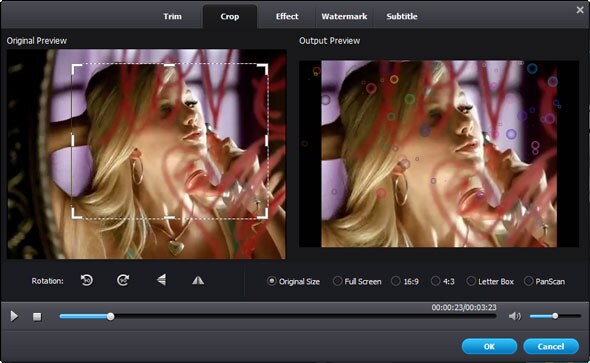Image resolution: width=590 pixels, height=363 pixels.
Task: Click the 00:00:23/00:03:23 time display
Action: click(464, 307)
